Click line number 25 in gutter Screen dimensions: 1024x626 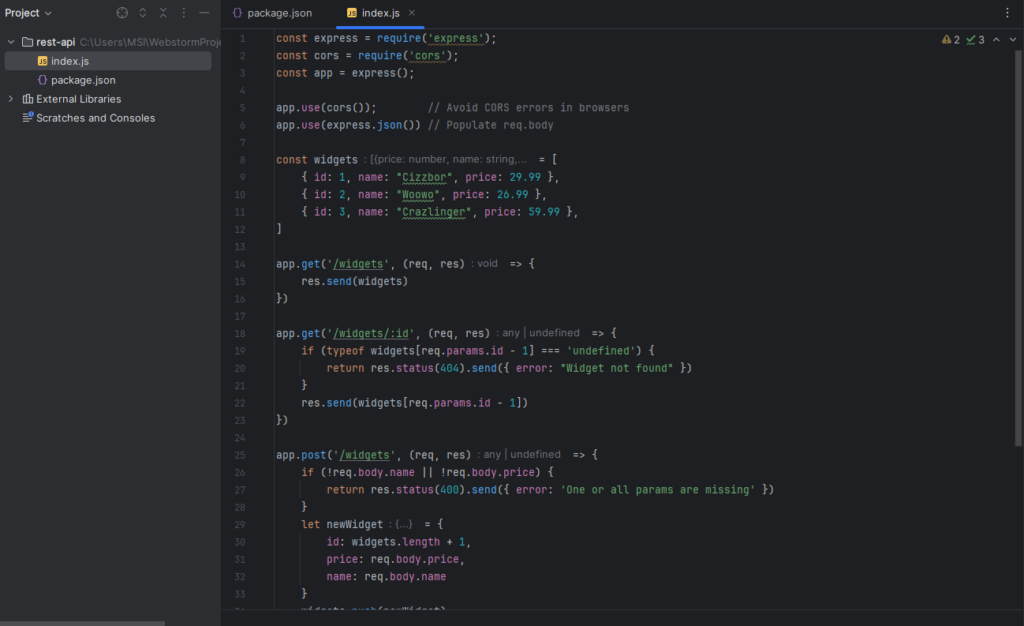(x=240, y=455)
